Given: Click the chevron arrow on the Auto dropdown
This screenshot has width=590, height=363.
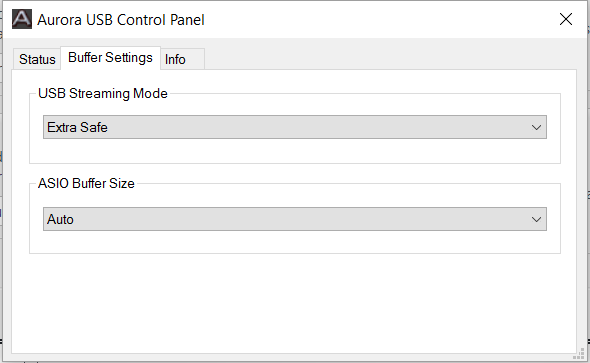Looking at the screenshot, I should pyautogui.click(x=536, y=219).
